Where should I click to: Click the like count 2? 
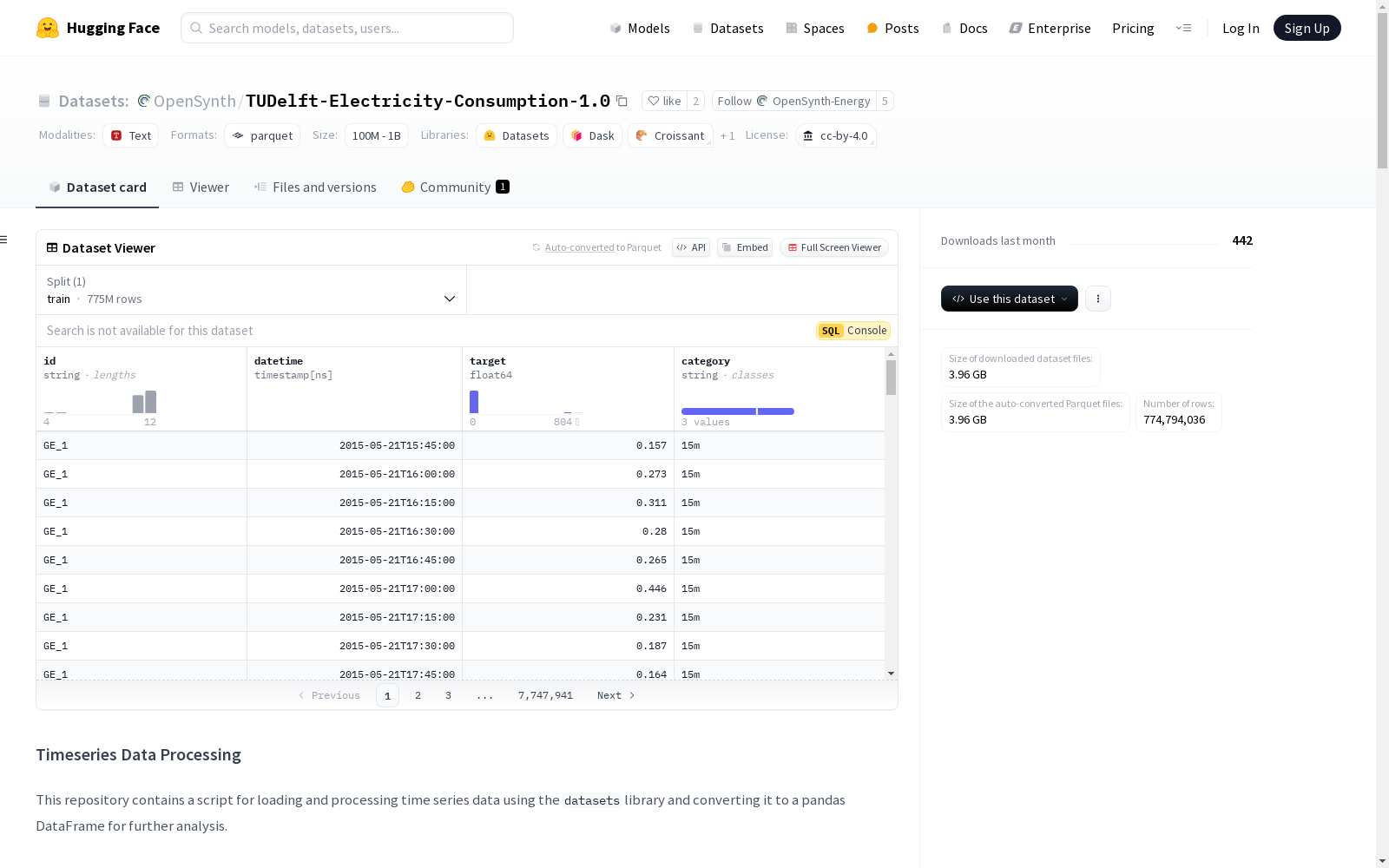(695, 101)
